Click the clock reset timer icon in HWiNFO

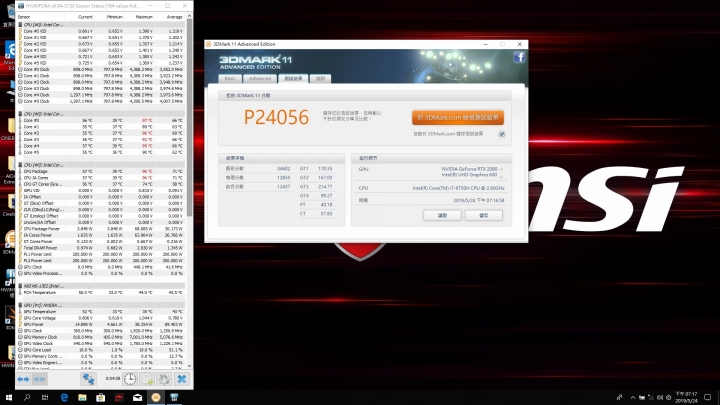pos(130,379)
